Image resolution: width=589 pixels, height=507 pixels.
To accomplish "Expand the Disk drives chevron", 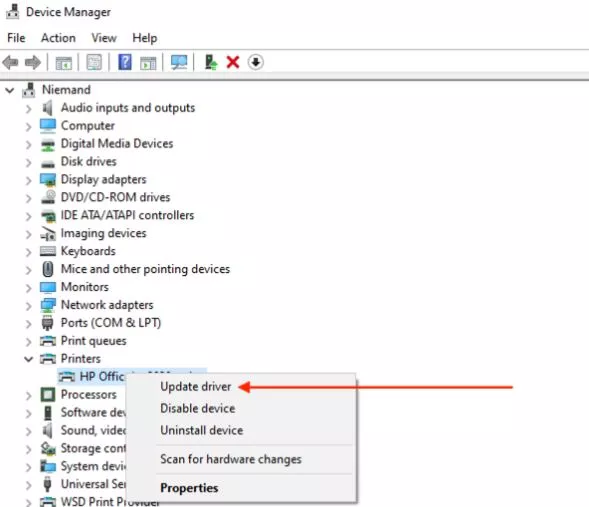I will coord(29,163).
